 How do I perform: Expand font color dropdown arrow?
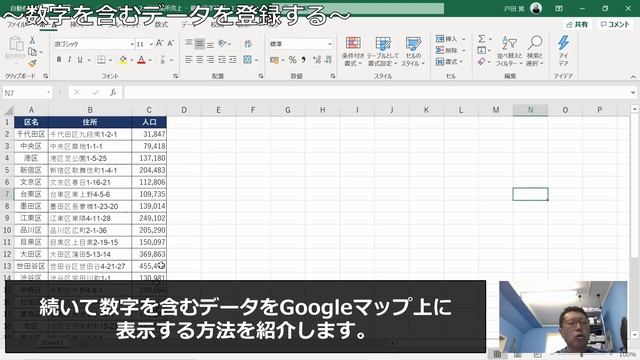click(x=150, y=60)
